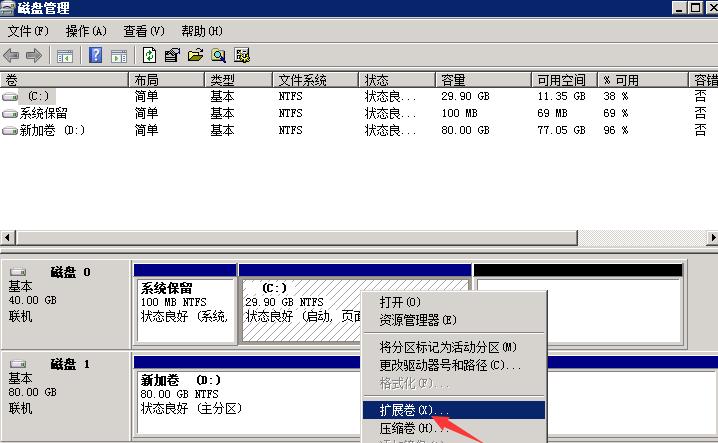Minimize the 磁盘管理 window
This screenshot has width=718, height=443.
[679, 7]
